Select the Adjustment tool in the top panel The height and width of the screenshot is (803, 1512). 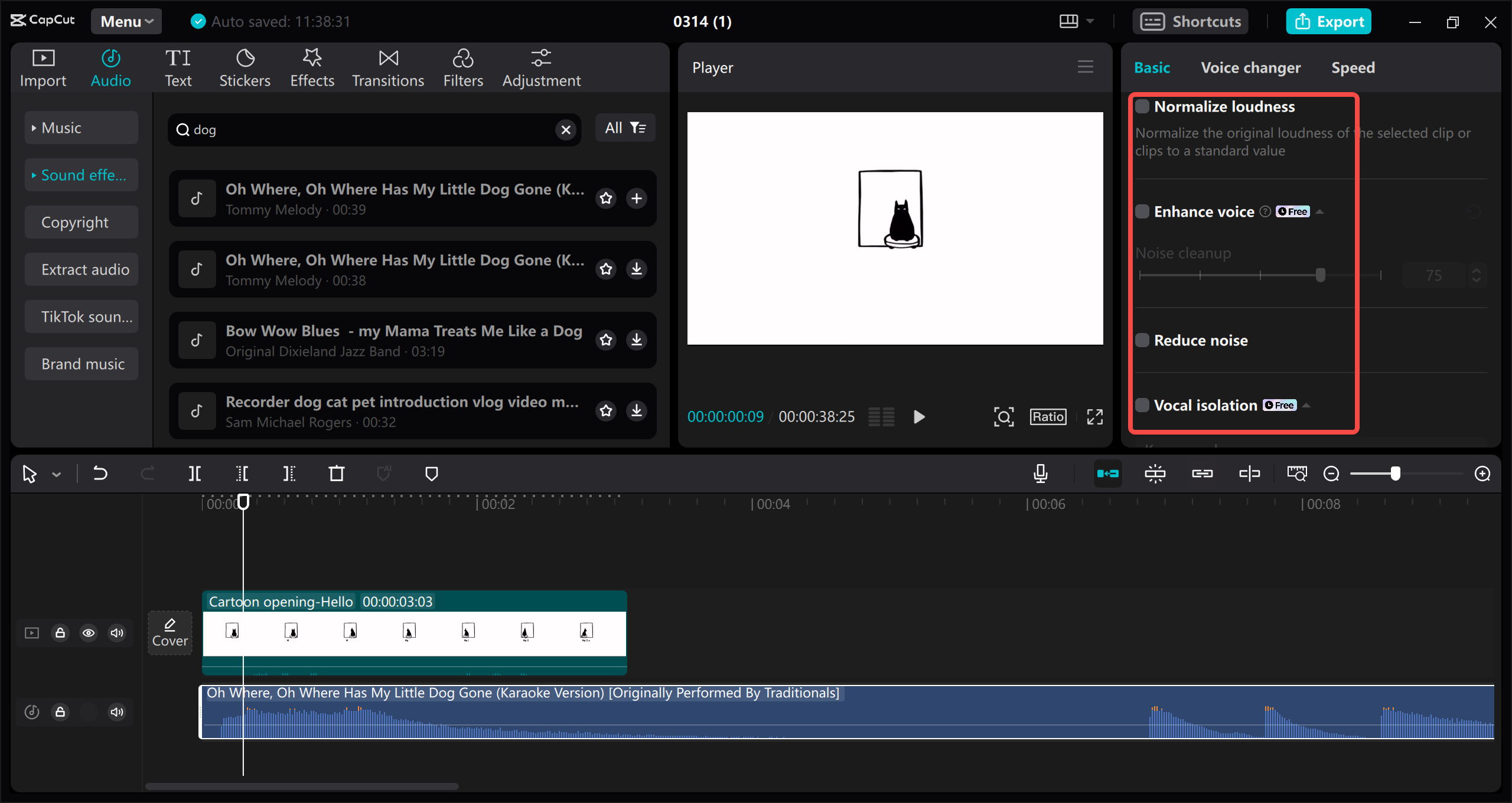[540, 67]
